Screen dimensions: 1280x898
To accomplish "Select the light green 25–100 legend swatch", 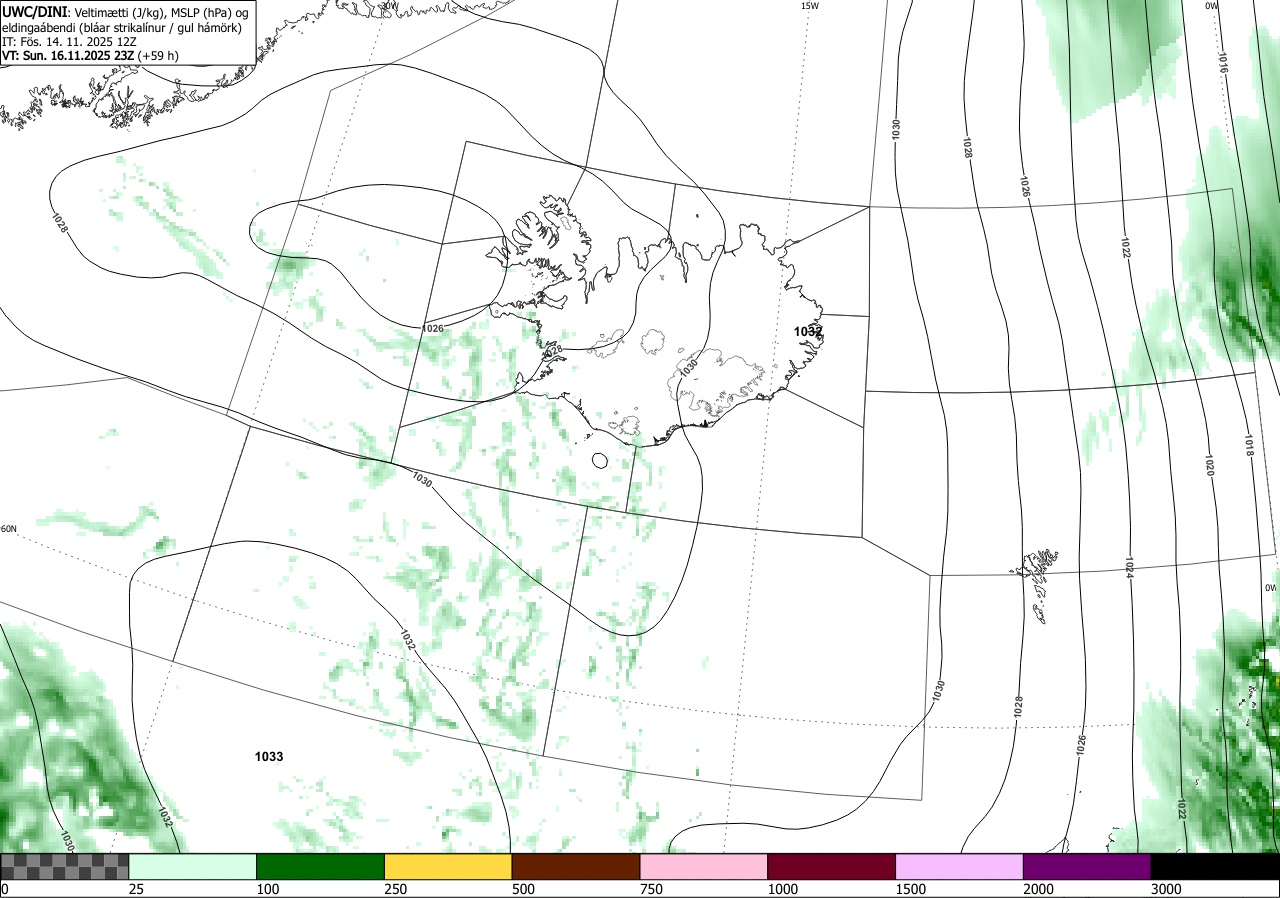I will 193,866.
